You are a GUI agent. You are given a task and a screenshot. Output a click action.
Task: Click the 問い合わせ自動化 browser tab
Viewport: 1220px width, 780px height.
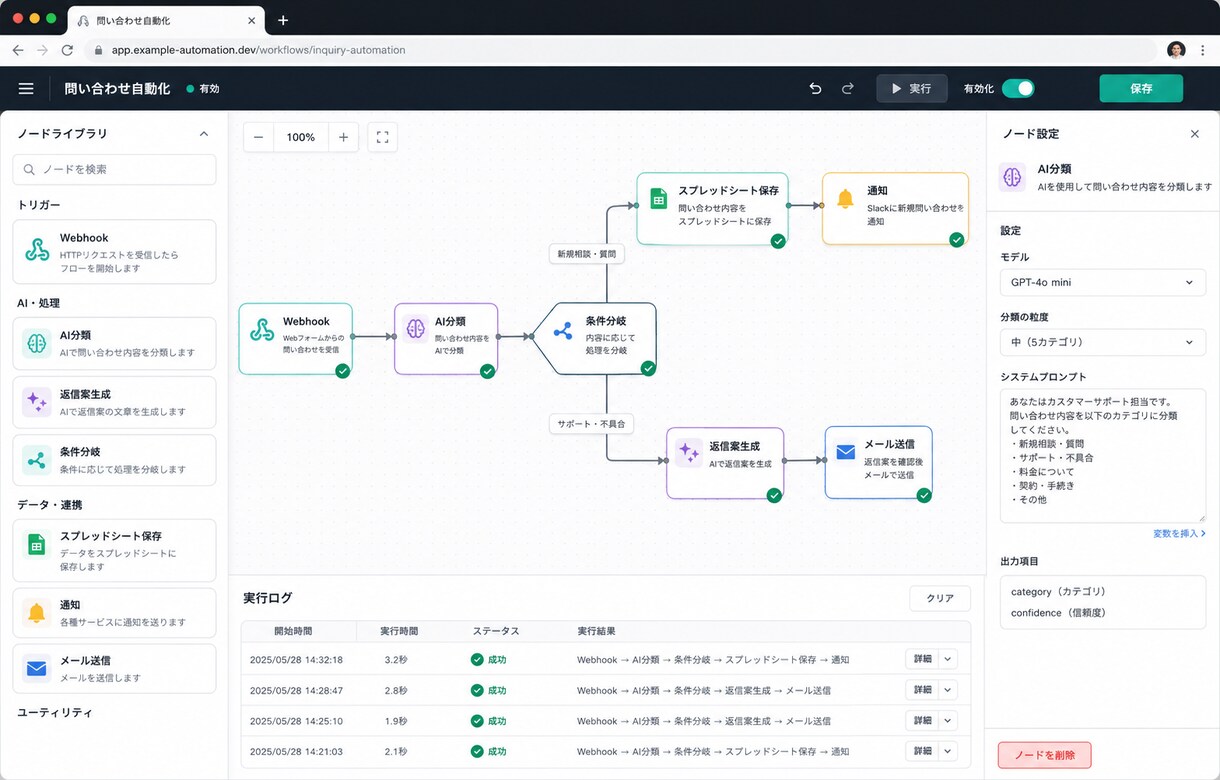[165, 20]
